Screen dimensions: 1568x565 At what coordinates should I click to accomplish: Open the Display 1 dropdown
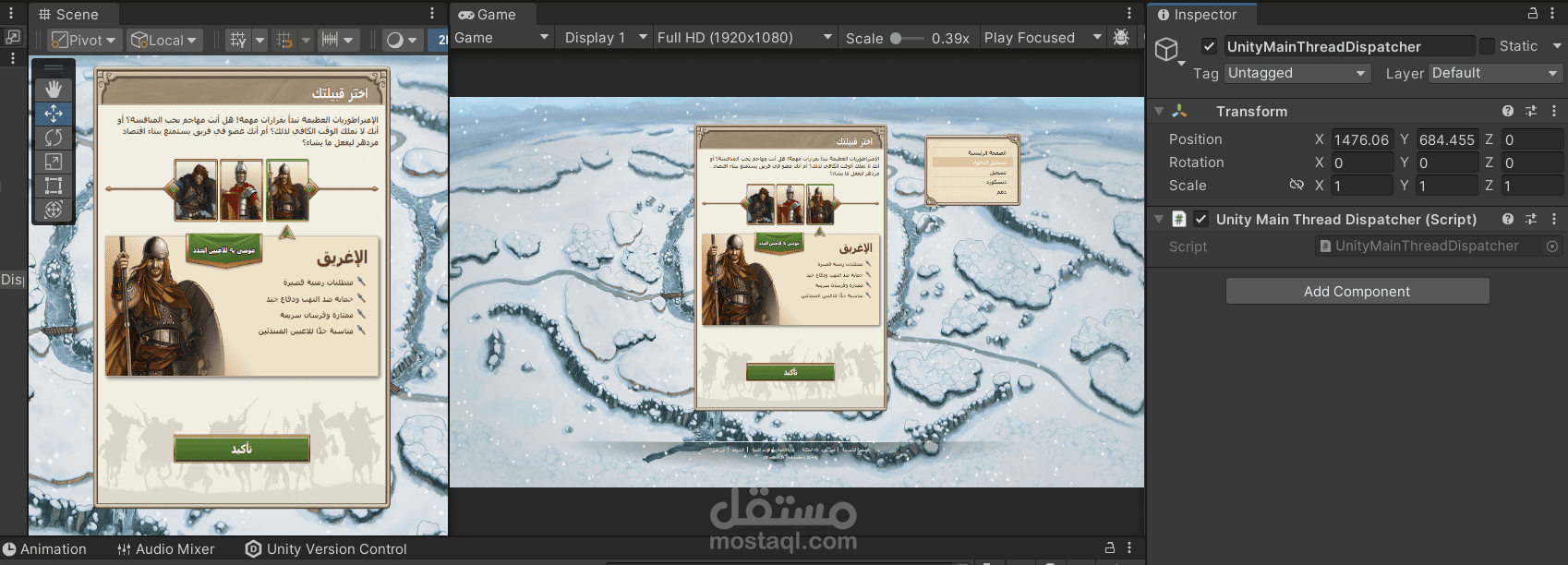point(605,38)
